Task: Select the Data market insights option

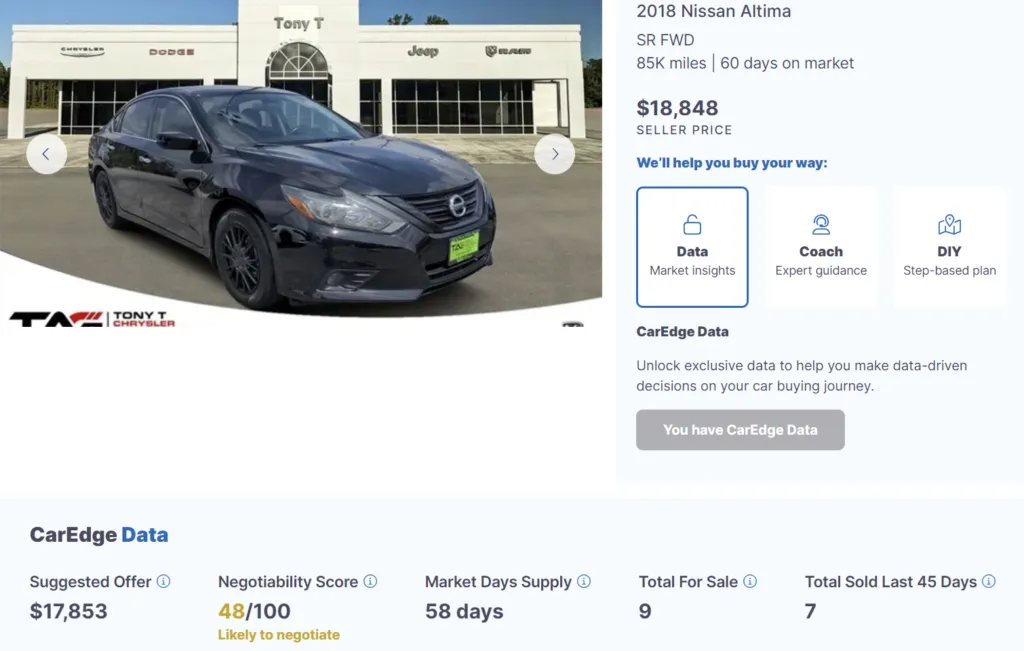Action: pos(692,247)
